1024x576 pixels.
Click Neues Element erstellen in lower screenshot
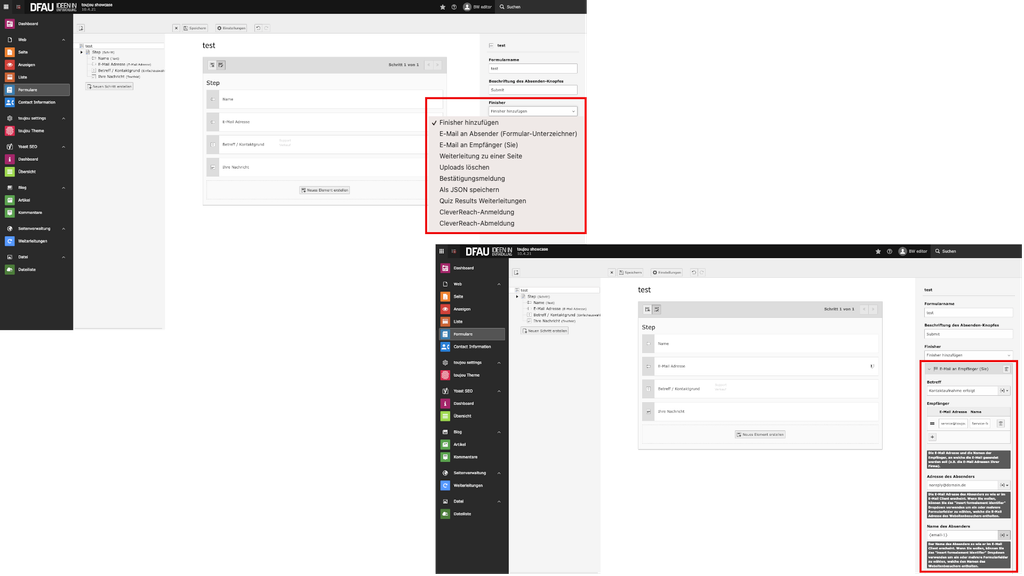click(760, 434)
